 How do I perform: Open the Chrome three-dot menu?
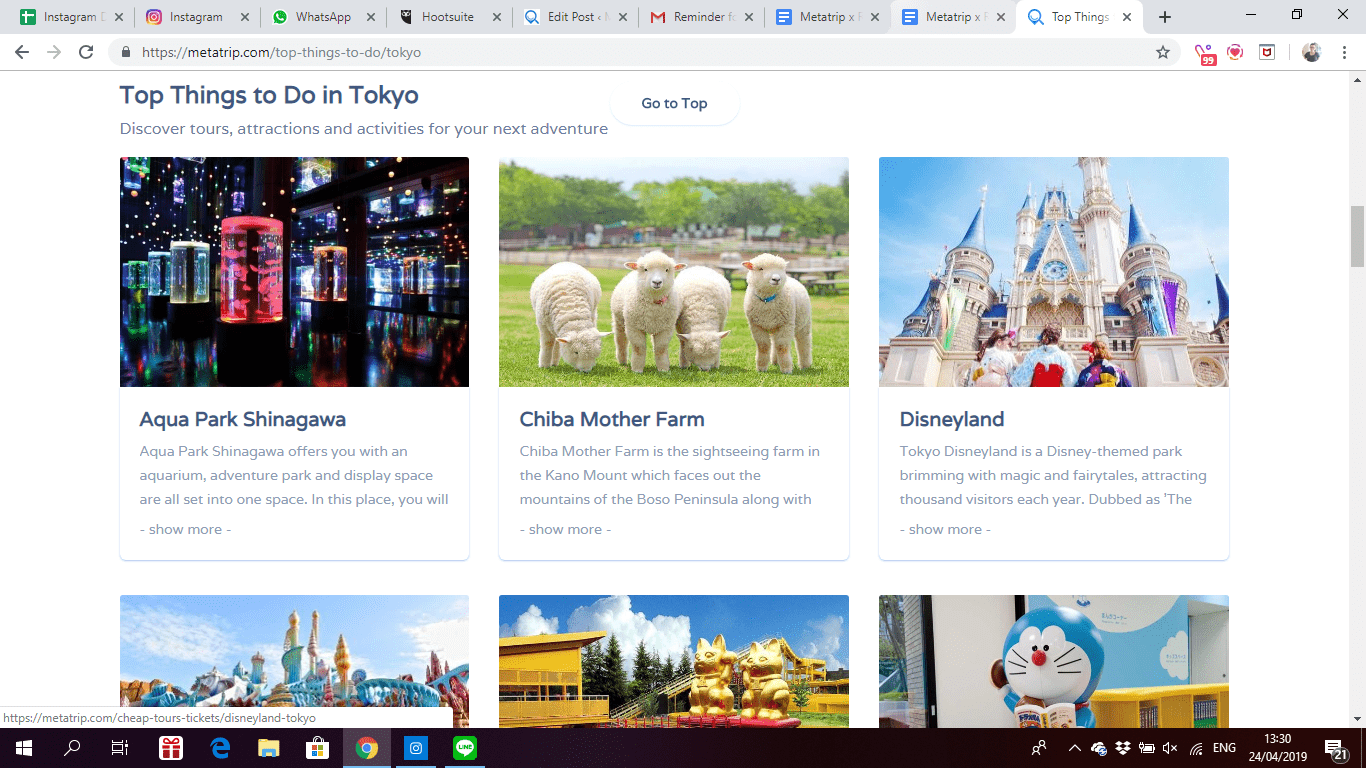click(1343, 52)
